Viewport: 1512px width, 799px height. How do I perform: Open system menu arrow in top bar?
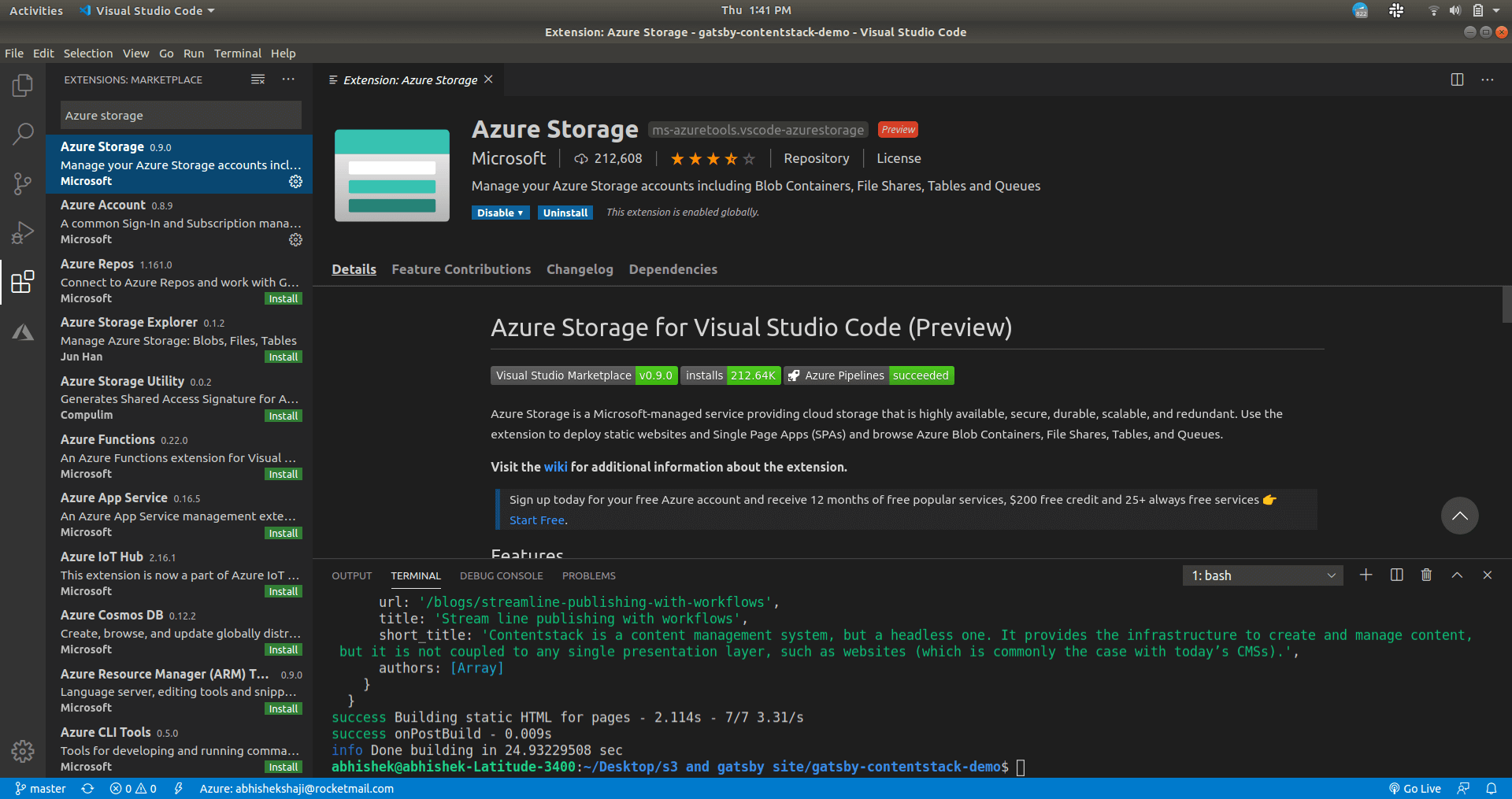[1496, 10]
